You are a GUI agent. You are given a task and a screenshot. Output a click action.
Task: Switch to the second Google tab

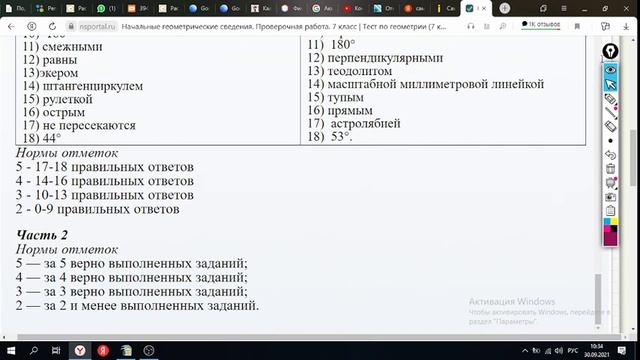pos(230,8)
